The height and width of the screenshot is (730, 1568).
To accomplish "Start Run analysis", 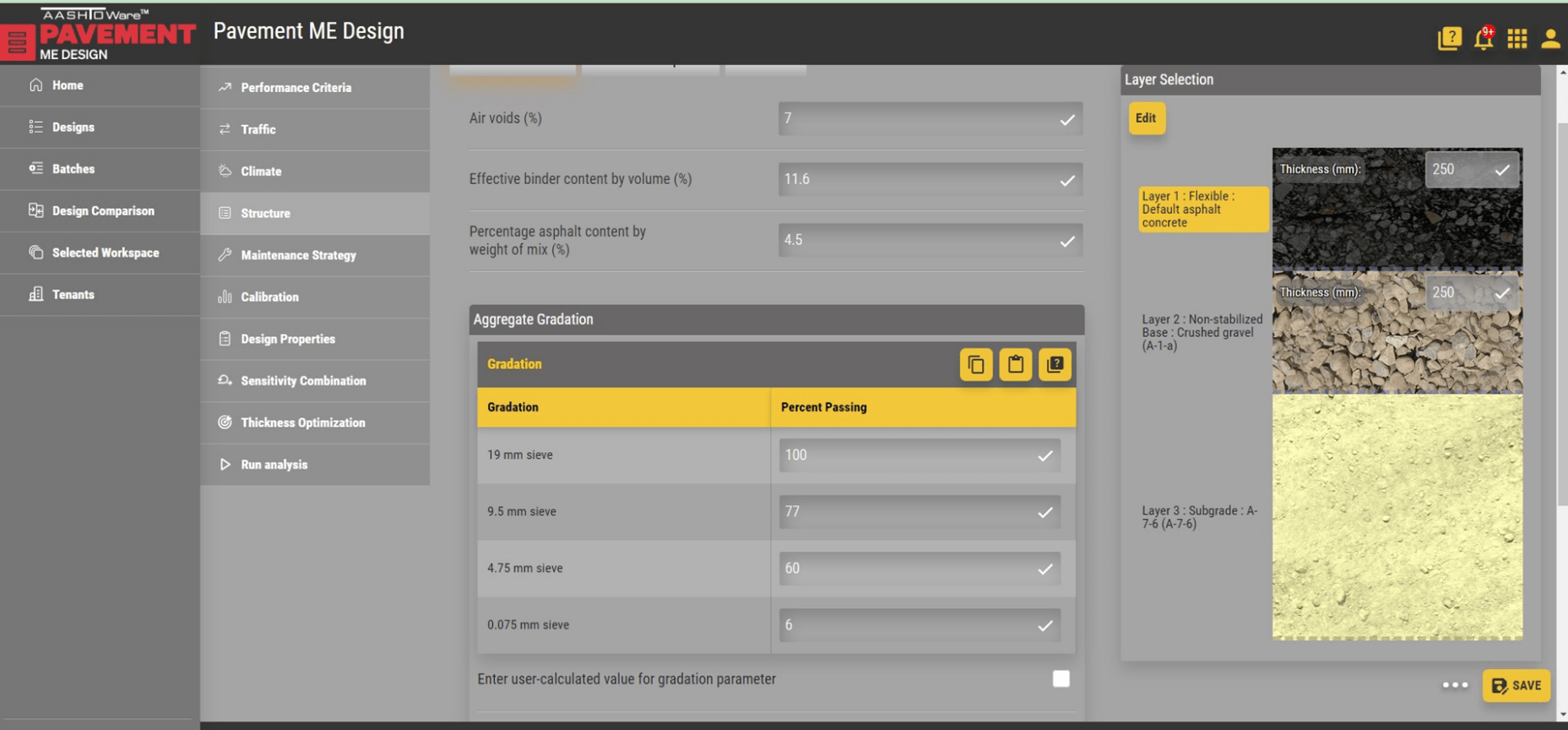I will (x=315, y=465).
